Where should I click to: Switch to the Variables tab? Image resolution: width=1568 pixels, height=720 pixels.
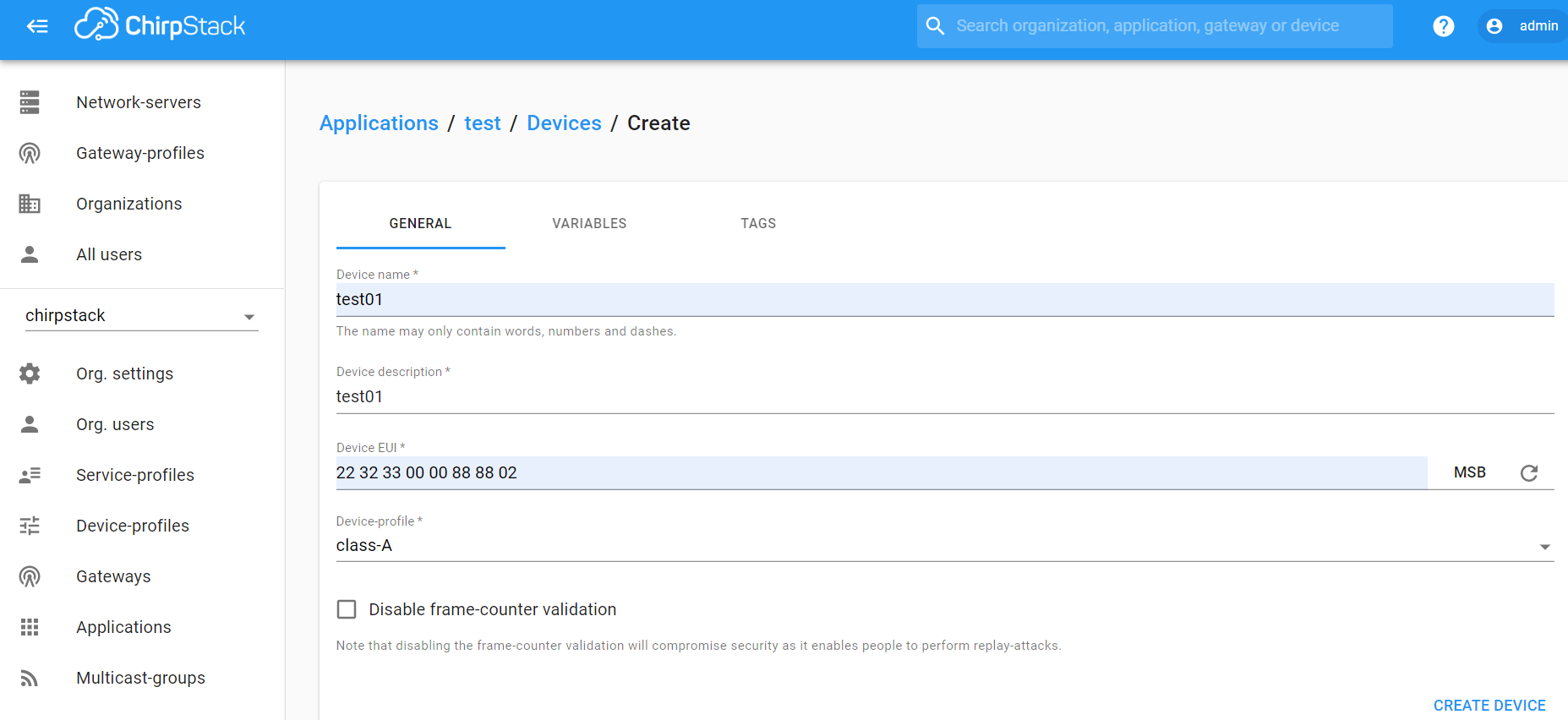click(589, 224)
